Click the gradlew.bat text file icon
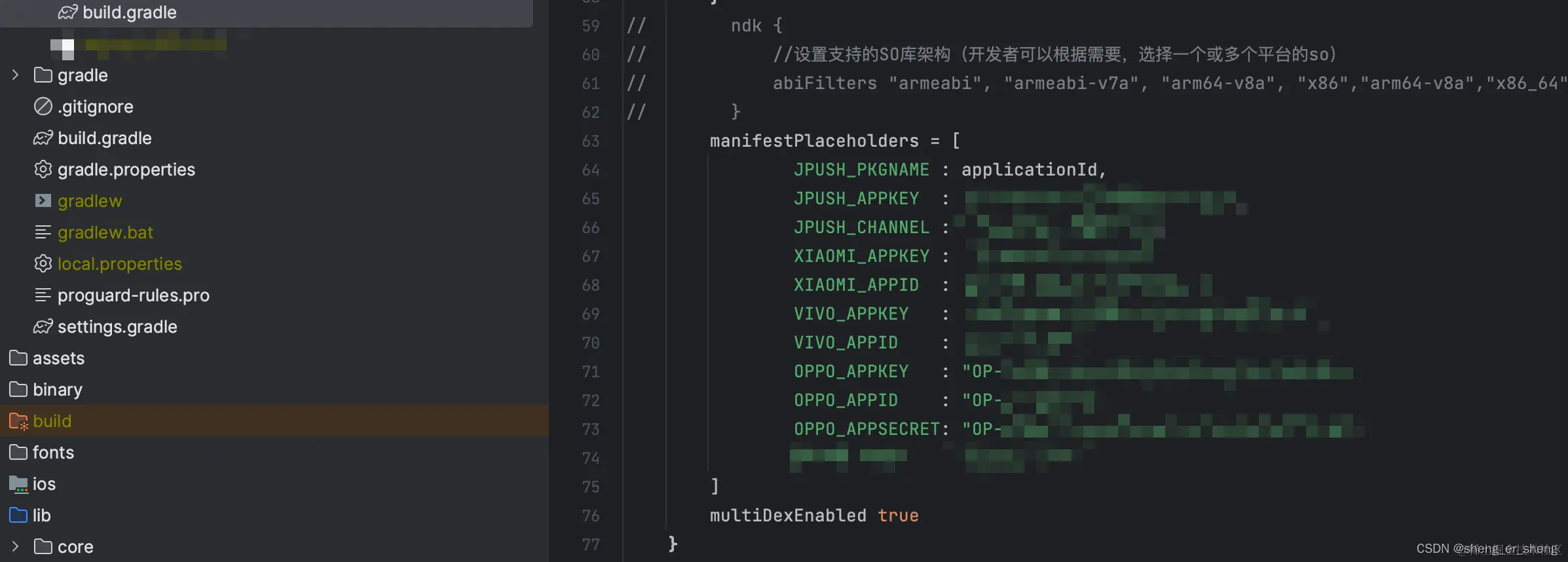This screenshot has width=1568, height=562. point(43,232)
